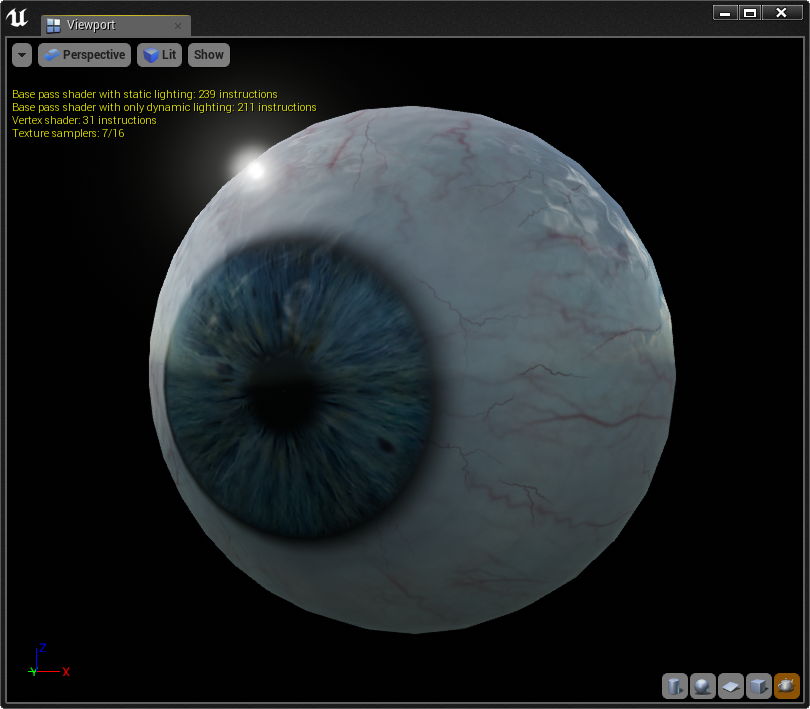Click the Unreal Engine logo icon
Image resolution: width=810 pixels, height=709 pixels.
coord(17,18)
